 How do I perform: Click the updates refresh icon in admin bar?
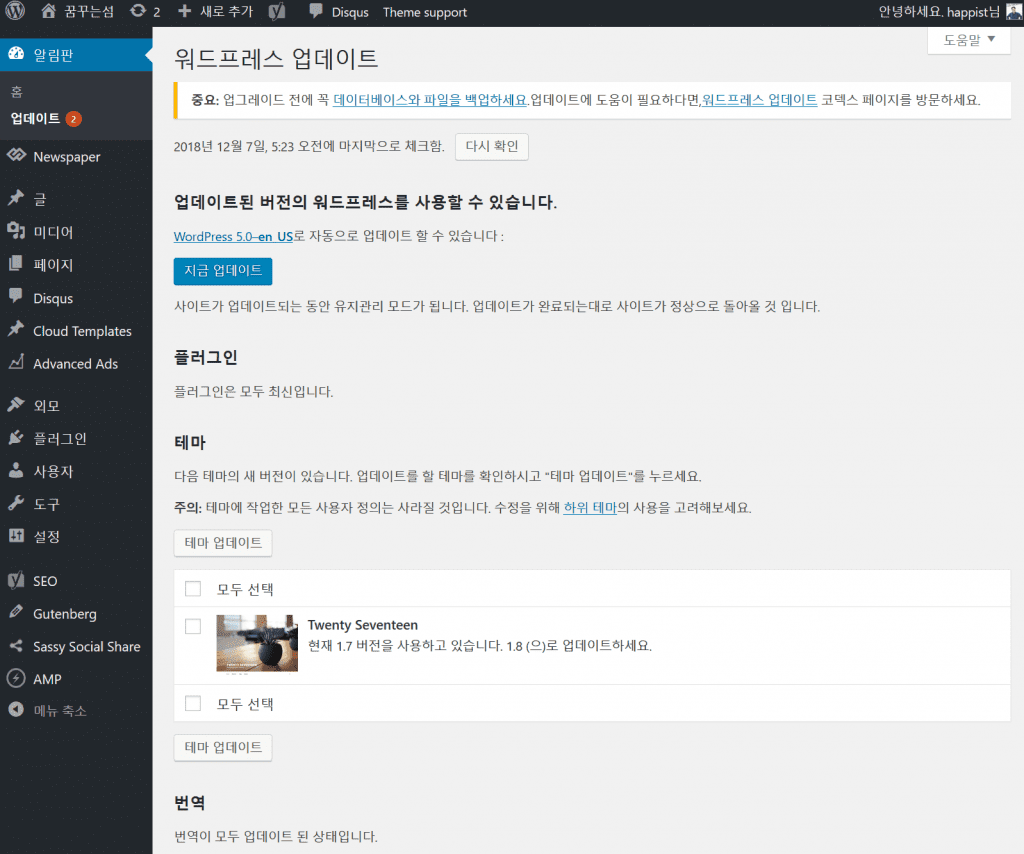(x=137, y=12)
